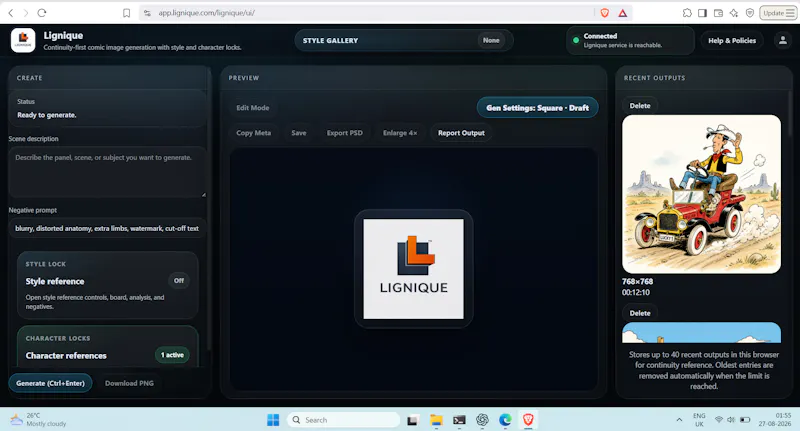Delete the second recent output entry
Screen dimensions: 800x431
[x=640, y=313]
